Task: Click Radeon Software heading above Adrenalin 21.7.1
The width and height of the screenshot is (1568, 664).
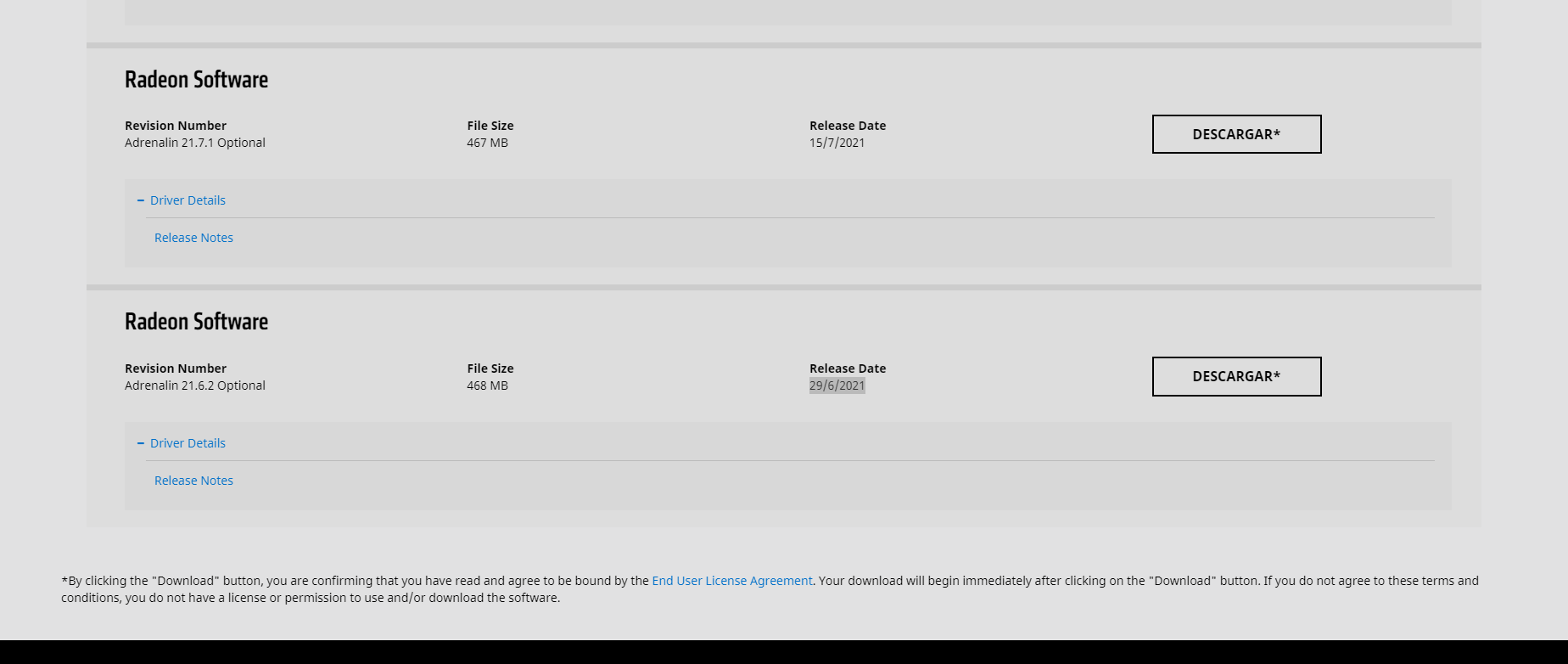Action: (x=196, y=80)
